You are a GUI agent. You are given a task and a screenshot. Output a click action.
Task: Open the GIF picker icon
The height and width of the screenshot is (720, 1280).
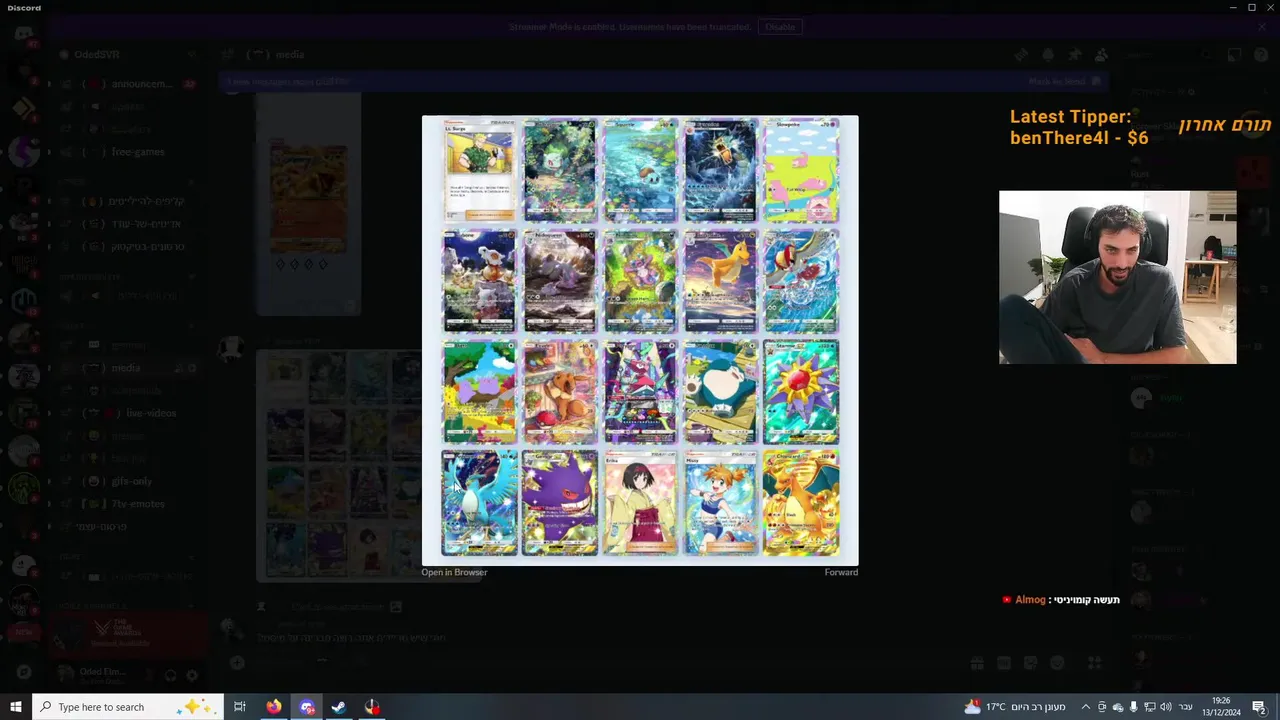coord(1004,663)
